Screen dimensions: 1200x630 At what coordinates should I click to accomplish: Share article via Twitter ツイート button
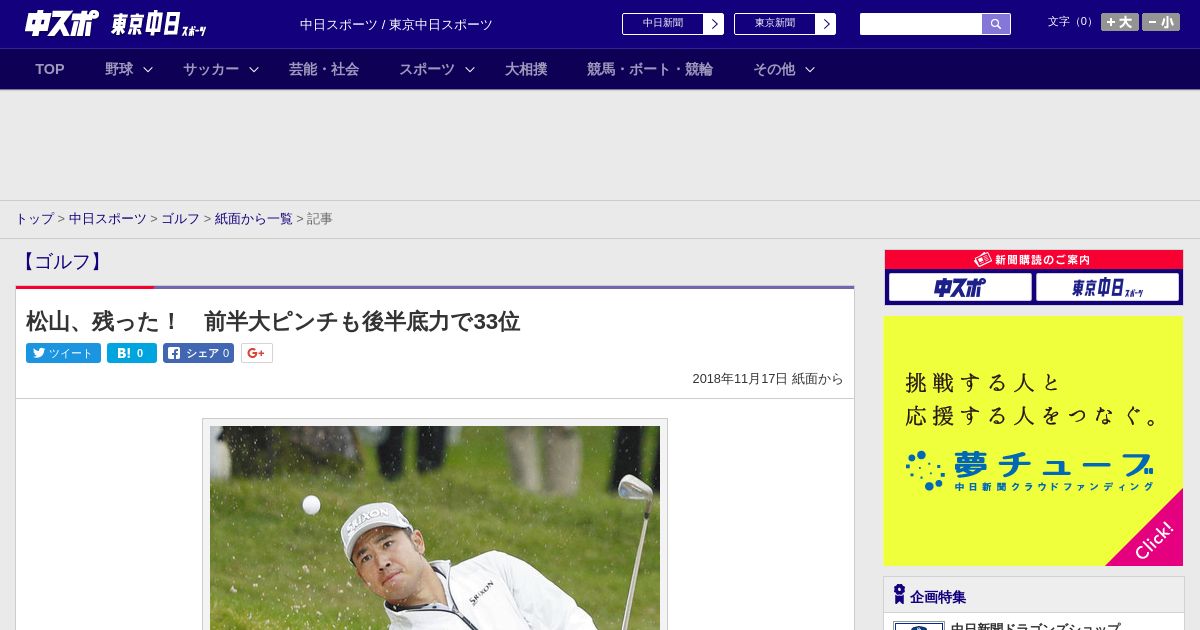tap(63, 353)
